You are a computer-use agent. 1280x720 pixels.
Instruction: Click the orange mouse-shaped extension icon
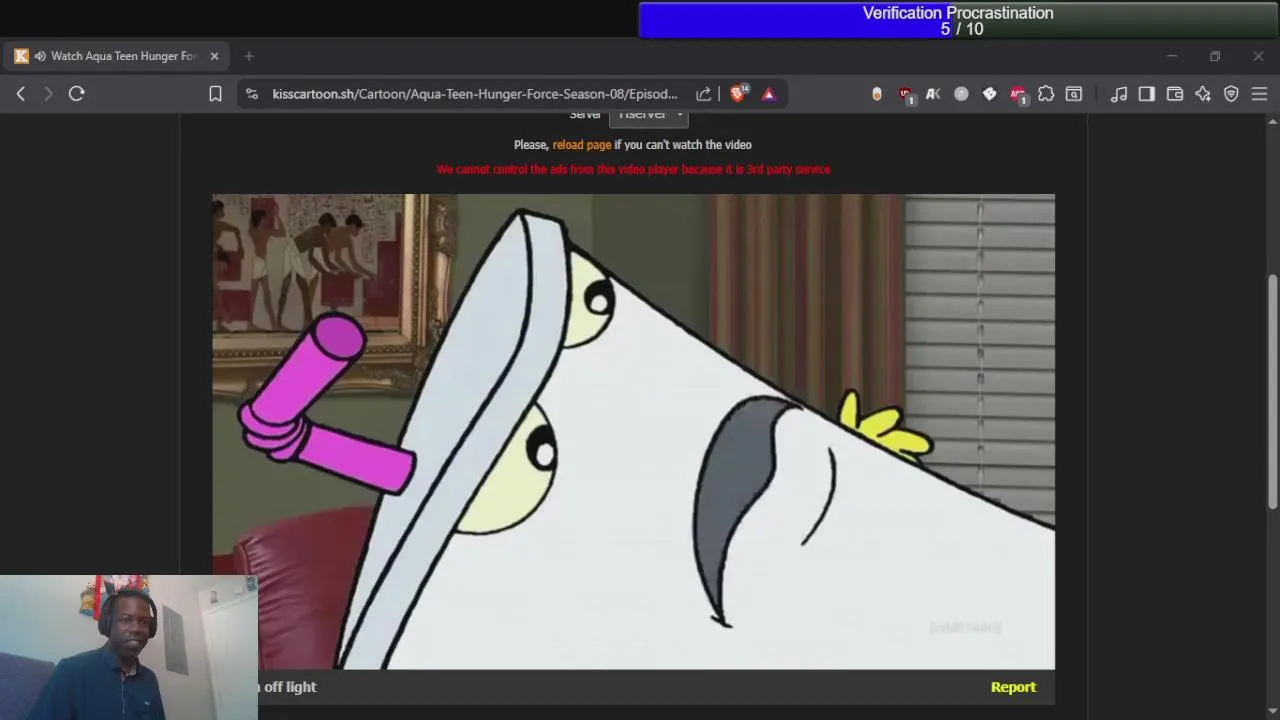[x=877, y=94]
